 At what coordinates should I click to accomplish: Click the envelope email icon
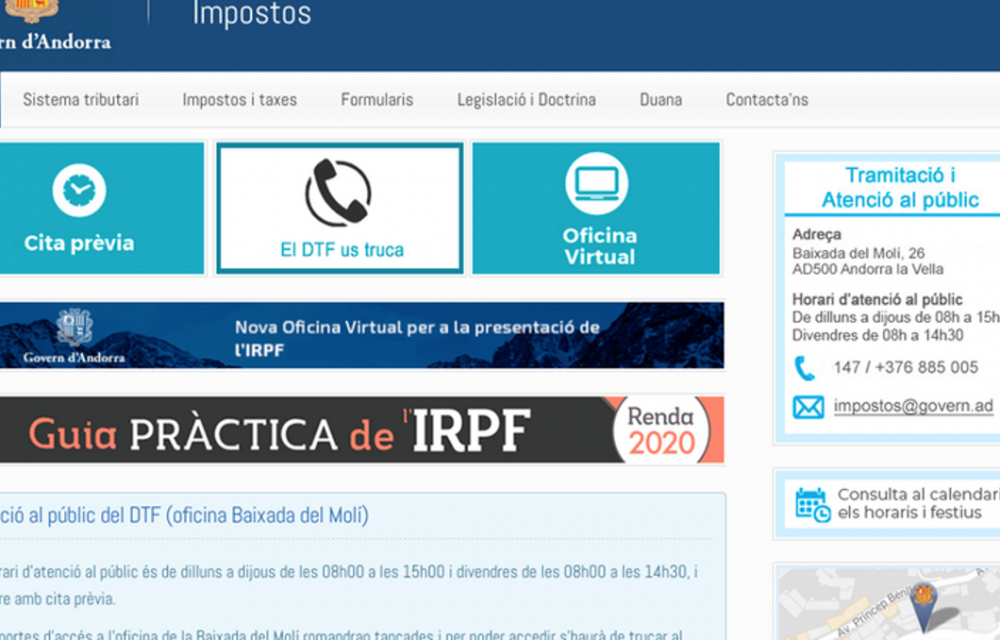pos(807,407)
